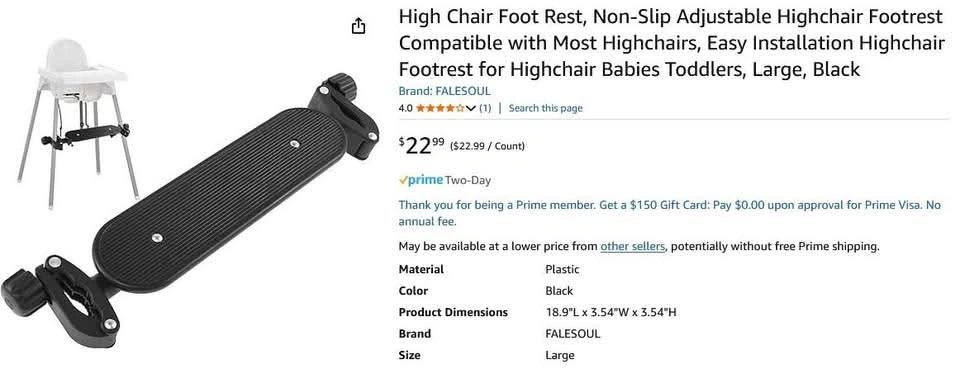Click the 4.0 rating number
The width and height of the screenshot is (960, 369).
[x=405, y=108]
